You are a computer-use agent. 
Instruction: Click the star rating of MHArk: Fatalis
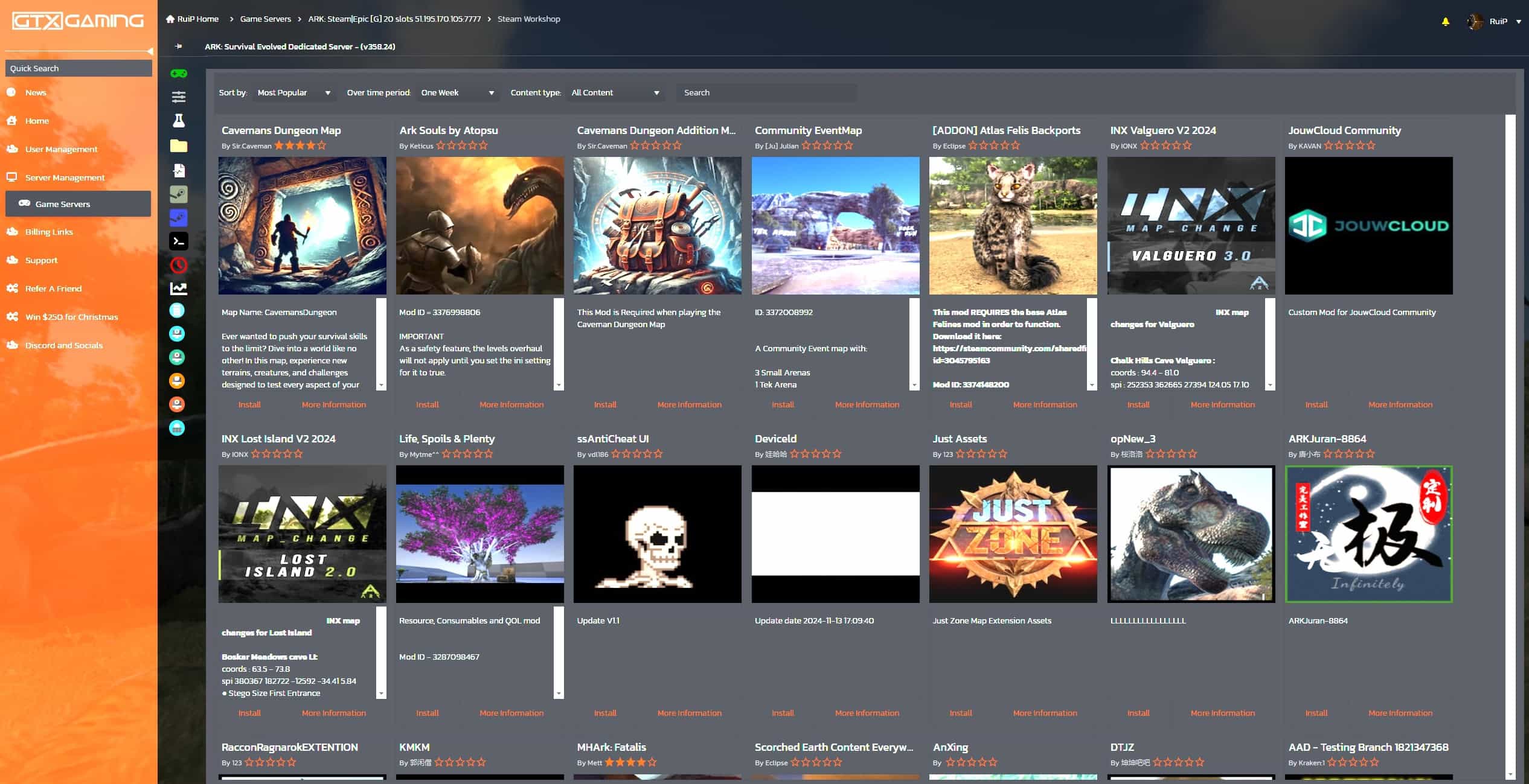[x=630, y=762]
